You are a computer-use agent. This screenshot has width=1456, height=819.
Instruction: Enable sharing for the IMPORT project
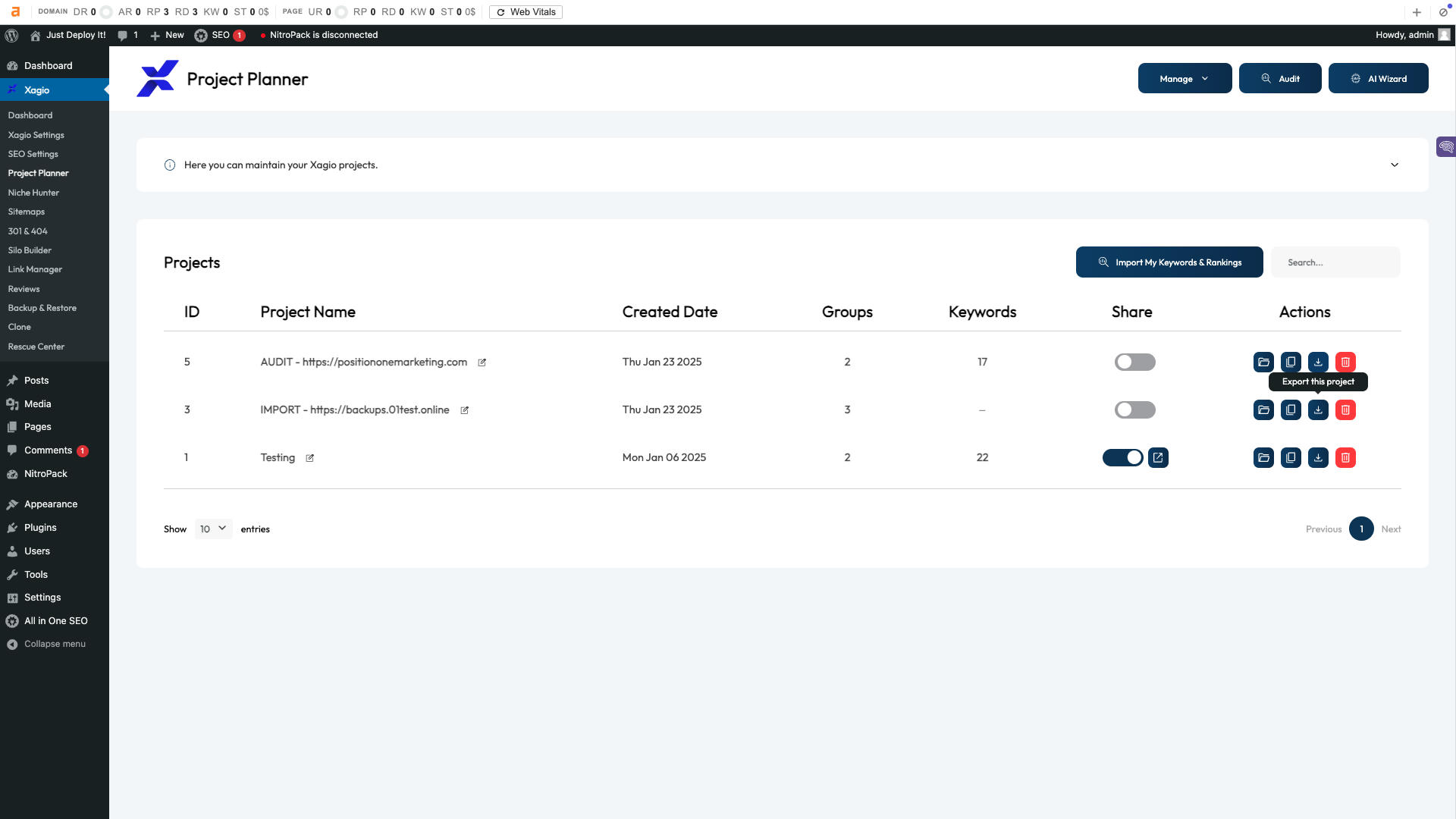pyautogui.click(x=1134, y=410)
